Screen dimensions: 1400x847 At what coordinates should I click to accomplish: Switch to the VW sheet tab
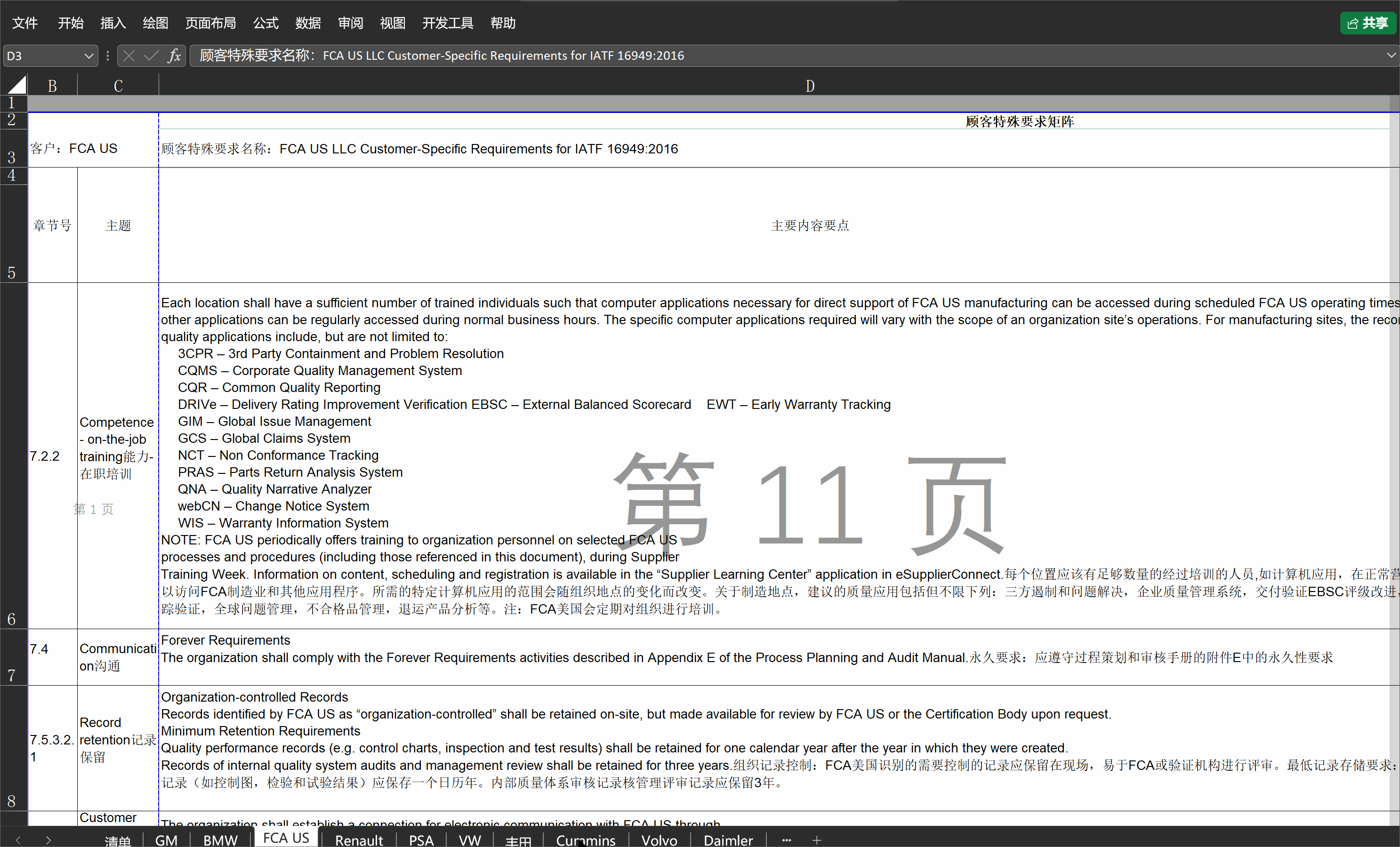469,840
